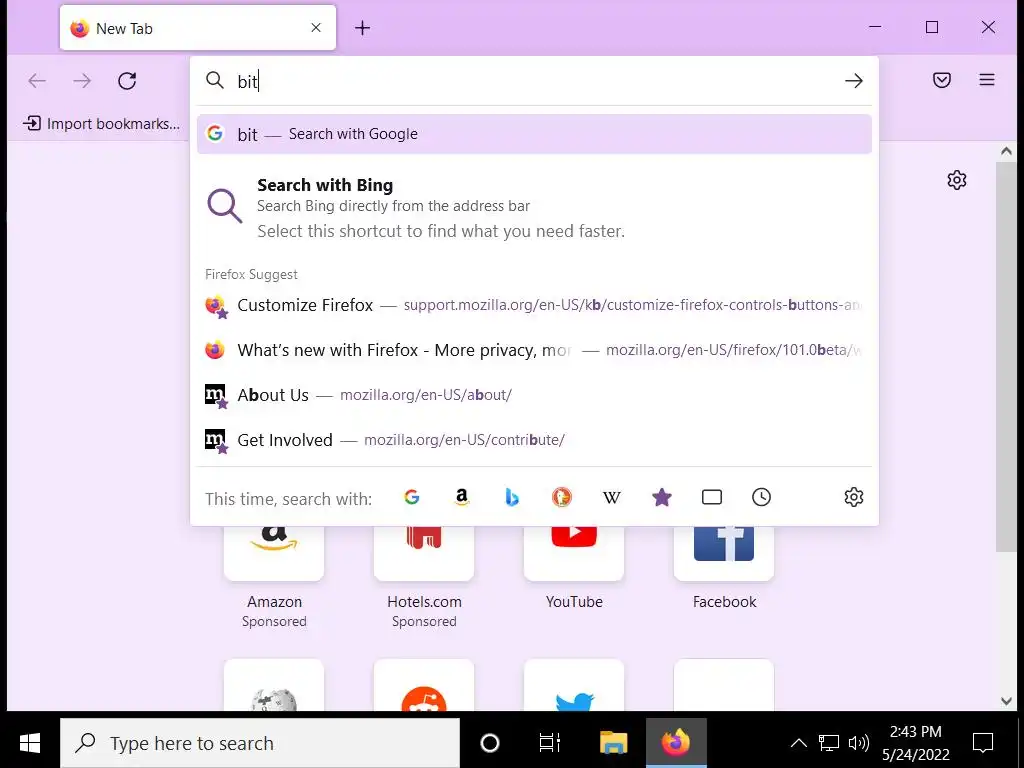Open the Twitter shortcut tile
Screen dimensions: 1024x768
point(574,686)
